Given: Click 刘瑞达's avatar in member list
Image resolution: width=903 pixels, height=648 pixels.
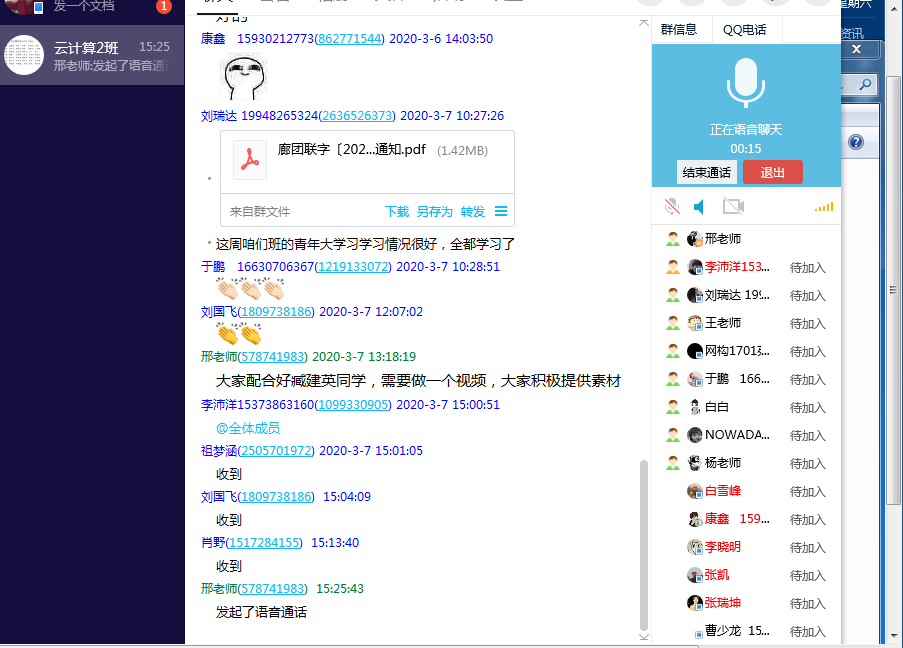Looking at the screenshot, I should 695,295.
